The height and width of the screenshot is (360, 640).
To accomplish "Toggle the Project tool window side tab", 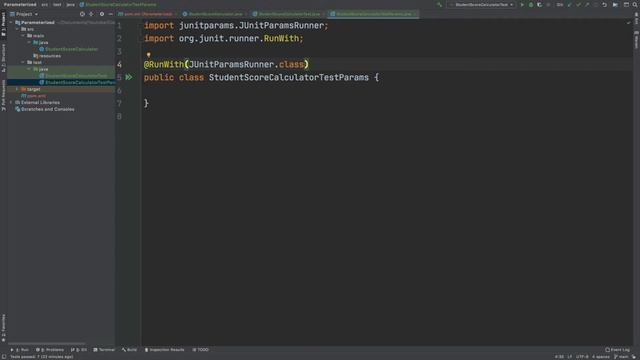I will pyautogui.click(x=3, y=24).
